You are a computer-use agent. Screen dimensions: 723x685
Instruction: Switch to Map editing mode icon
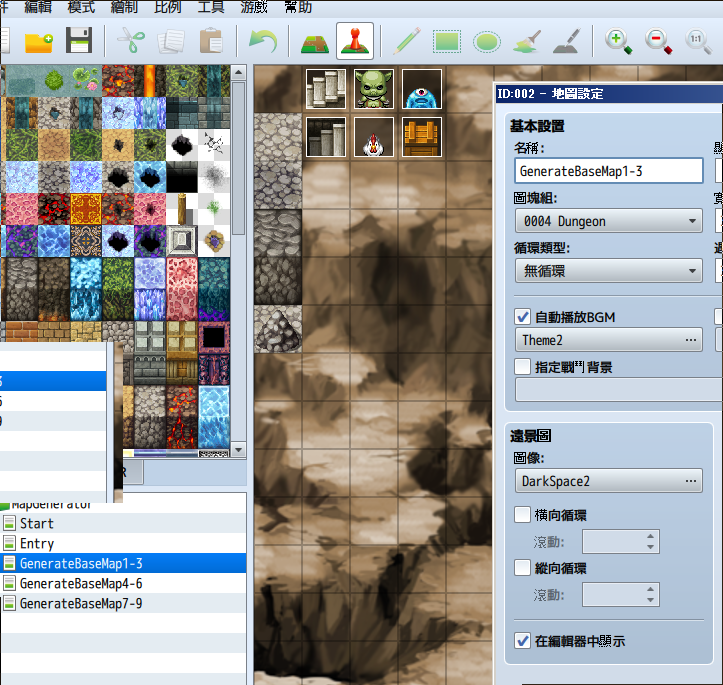(x=315, y=43)
